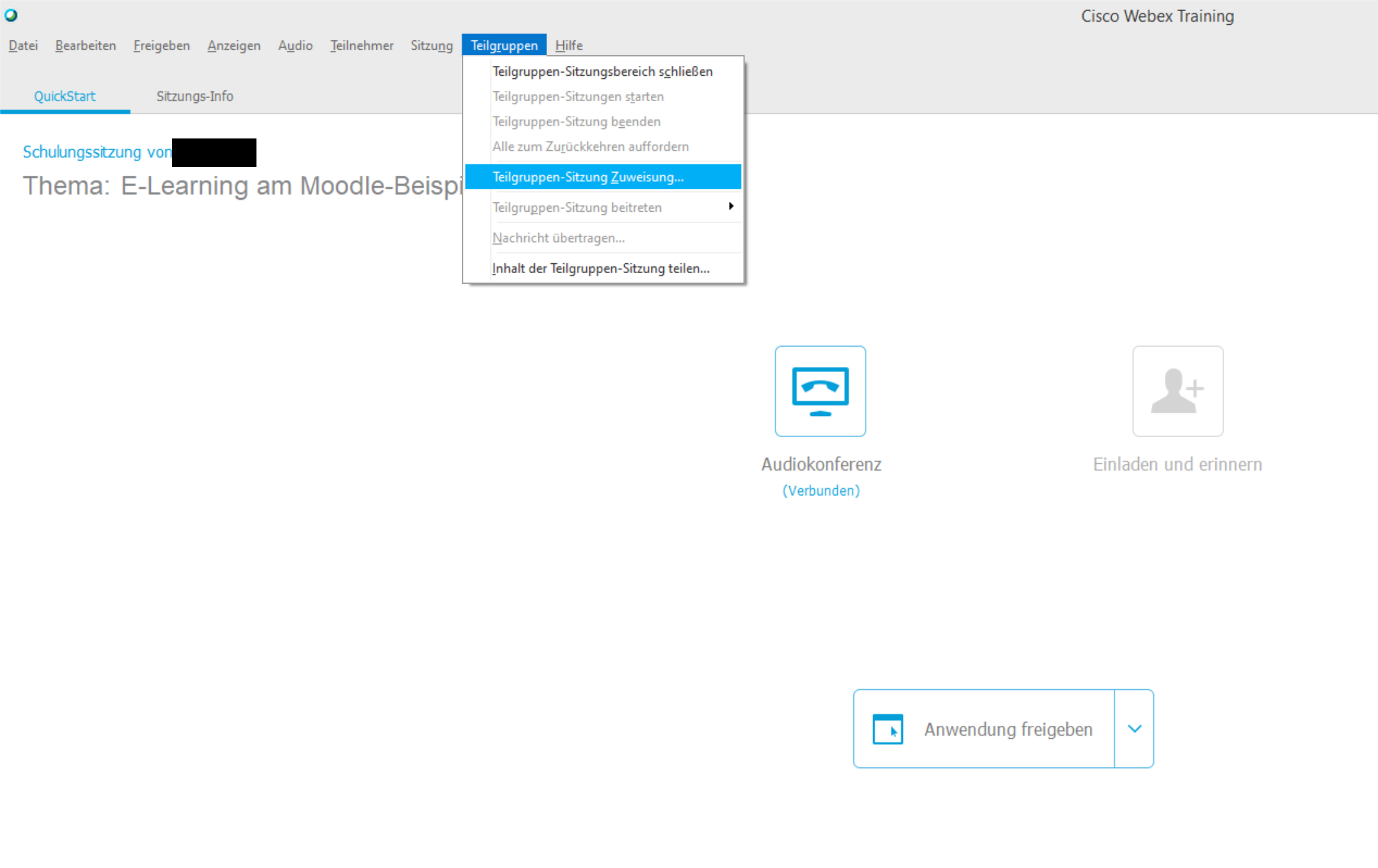This screenshot has height=868, width=1378.
Task: Open the Bearbeiten menu
Action: click(x=85, y=45)
